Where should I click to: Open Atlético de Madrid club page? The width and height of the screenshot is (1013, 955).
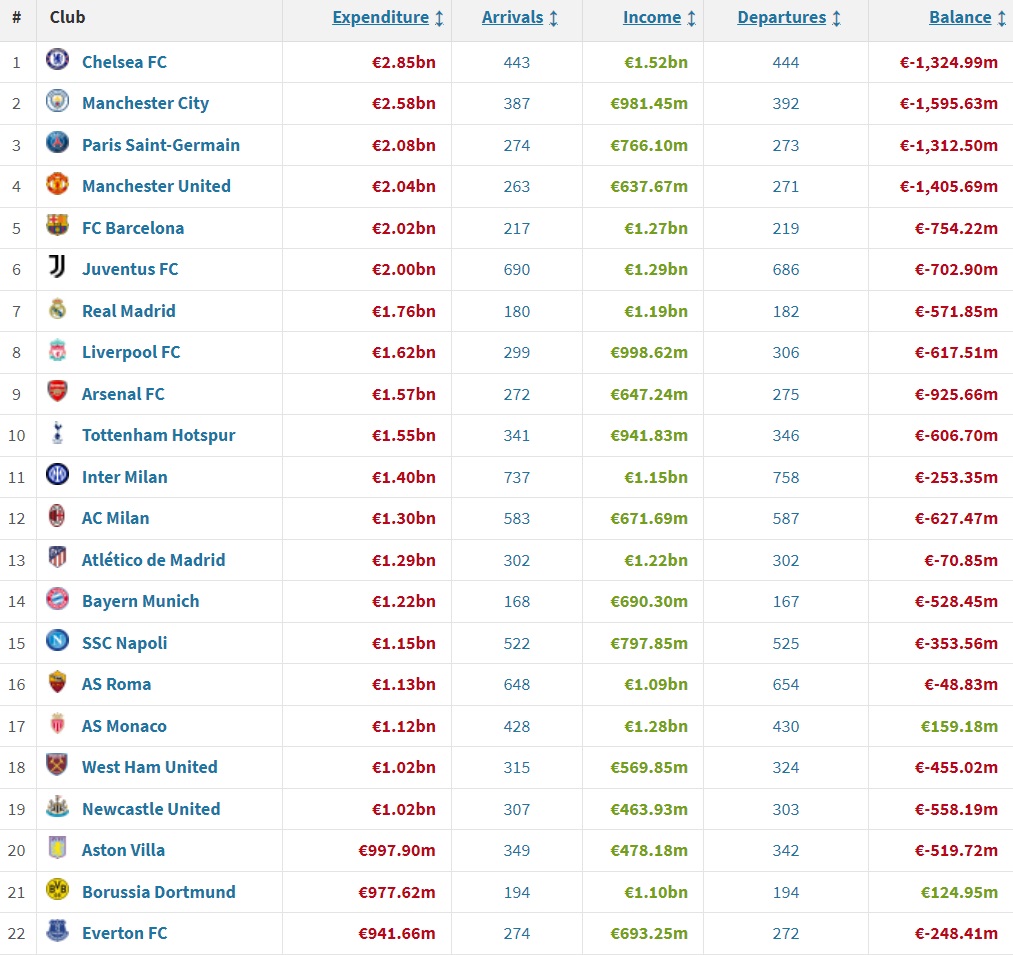coord(153,560)
